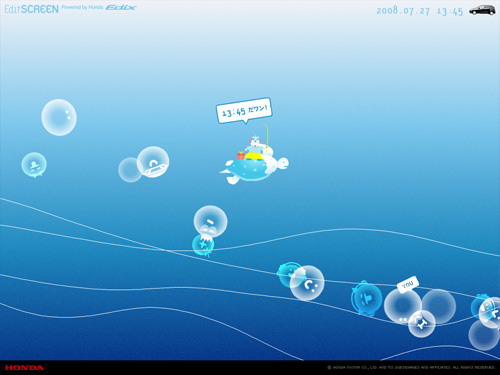Click the black car icon in the header
This screenshot has height=375, width=500.
click(x=482, y=10)
